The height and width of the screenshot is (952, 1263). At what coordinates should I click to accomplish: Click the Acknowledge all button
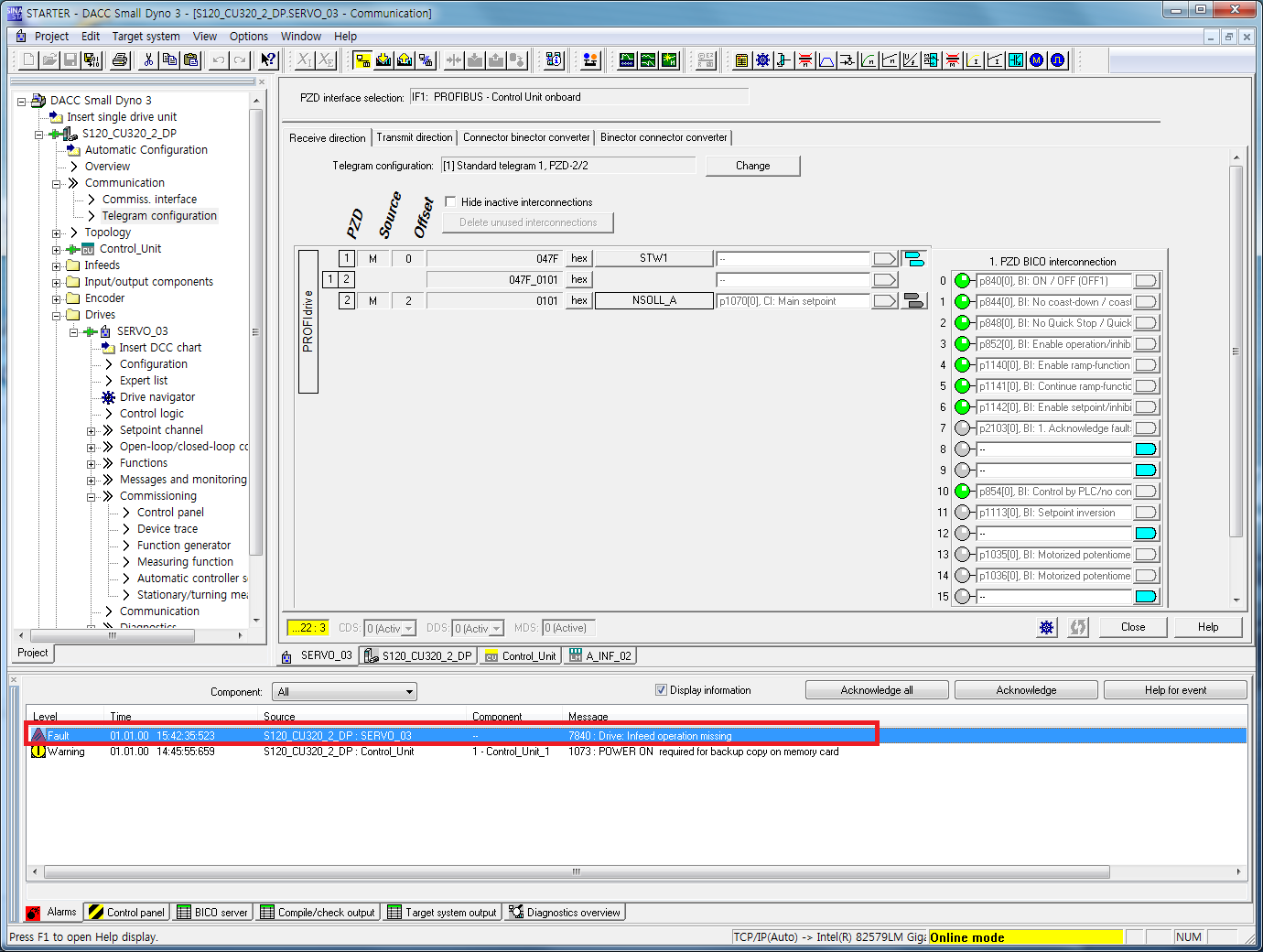coord(877,690)
